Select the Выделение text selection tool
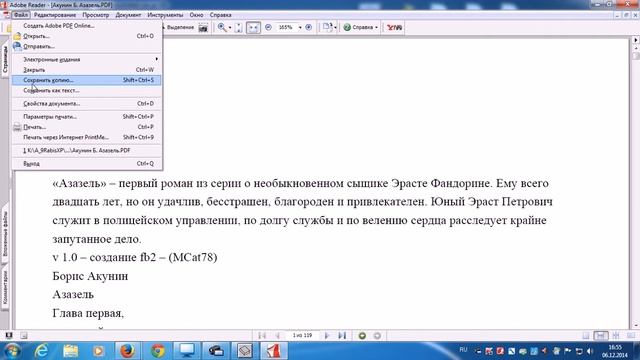Viewport: 640px width, 360px height. point(179,27)
